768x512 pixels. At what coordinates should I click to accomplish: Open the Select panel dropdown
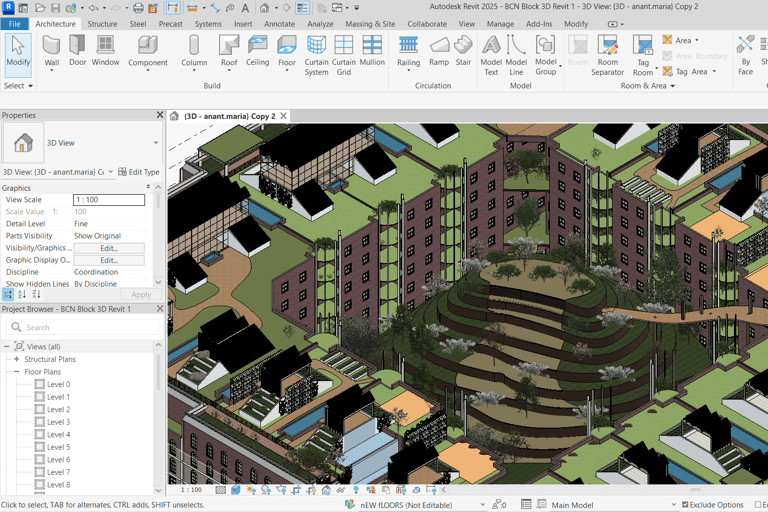tap(18, 86)
